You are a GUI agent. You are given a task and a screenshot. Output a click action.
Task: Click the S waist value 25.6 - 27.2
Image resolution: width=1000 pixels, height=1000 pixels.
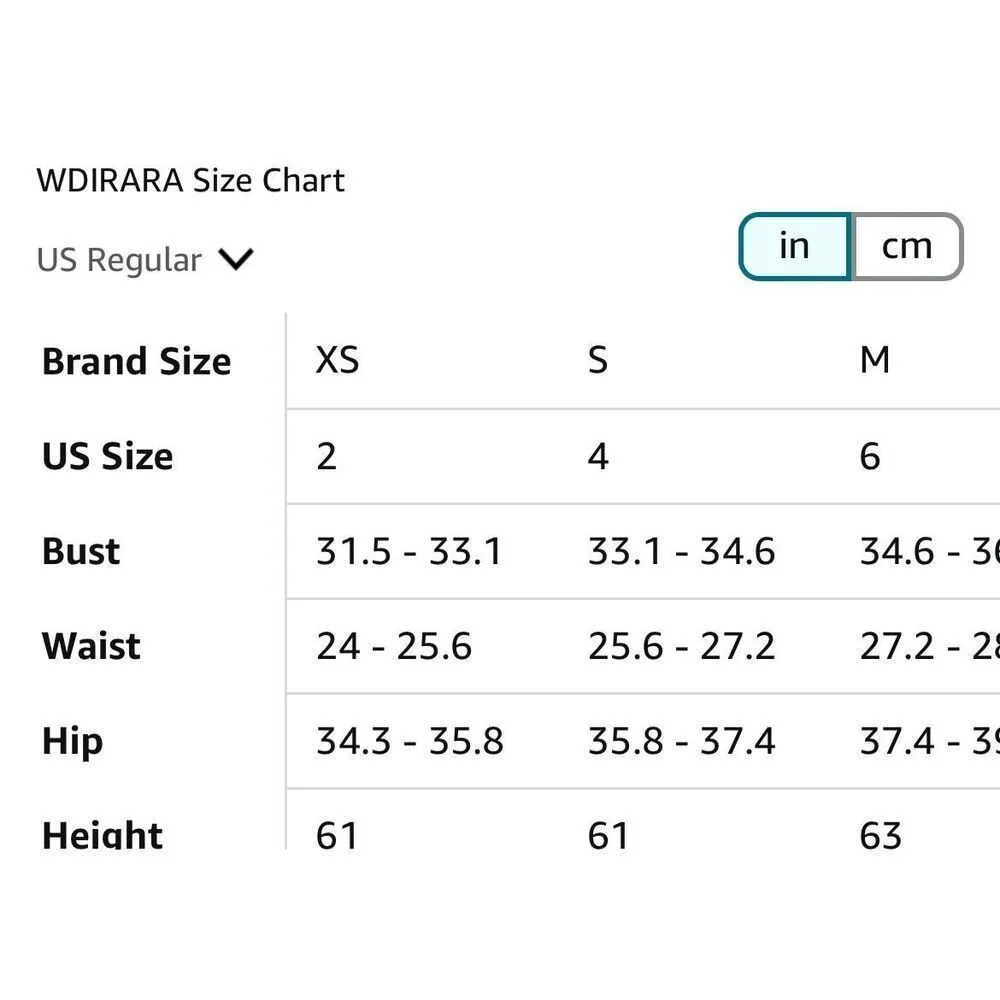click(x=681, y=646)
